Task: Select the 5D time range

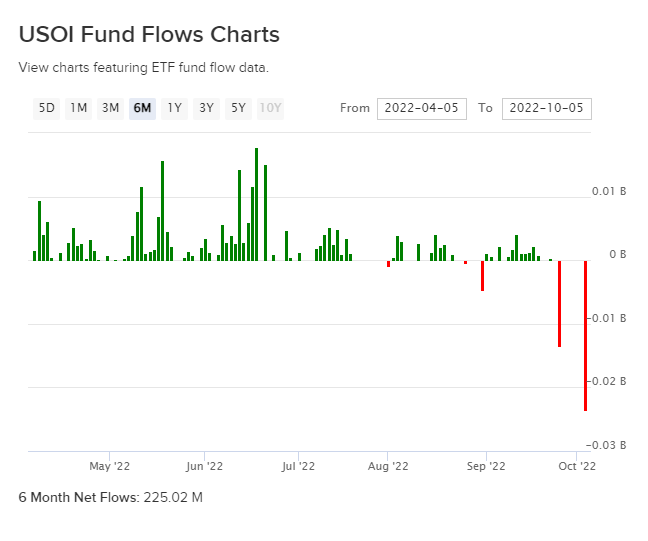Action: point(47,108)
